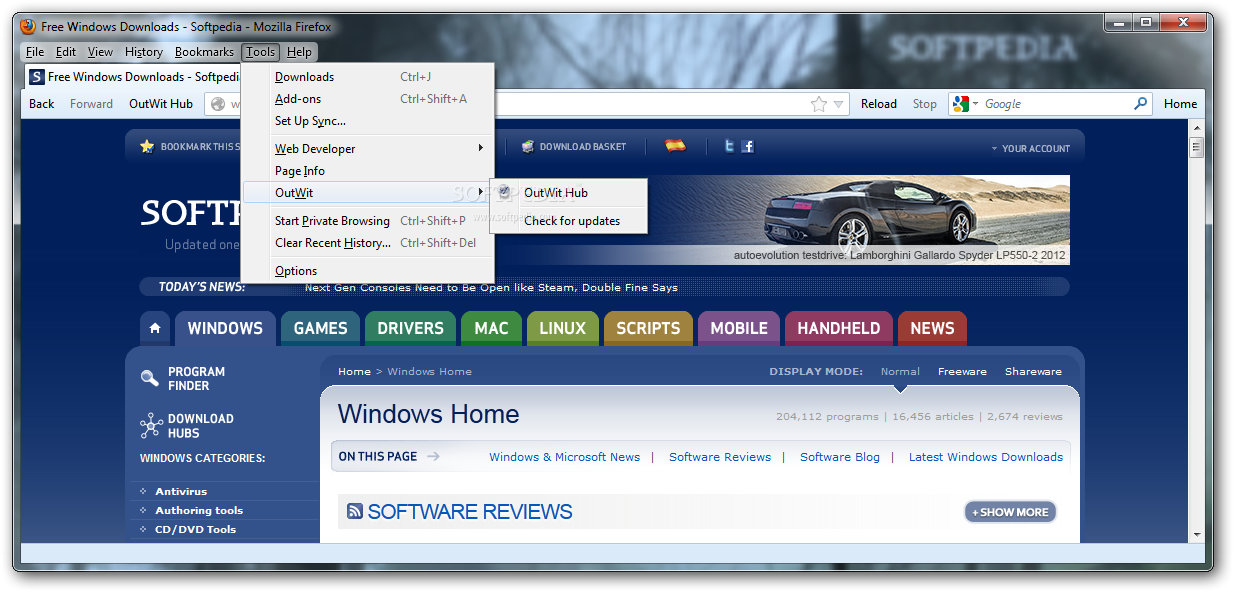1234x592 pixels.
Task: Select Check for updates in submenu
Action: tap(568, 221)
